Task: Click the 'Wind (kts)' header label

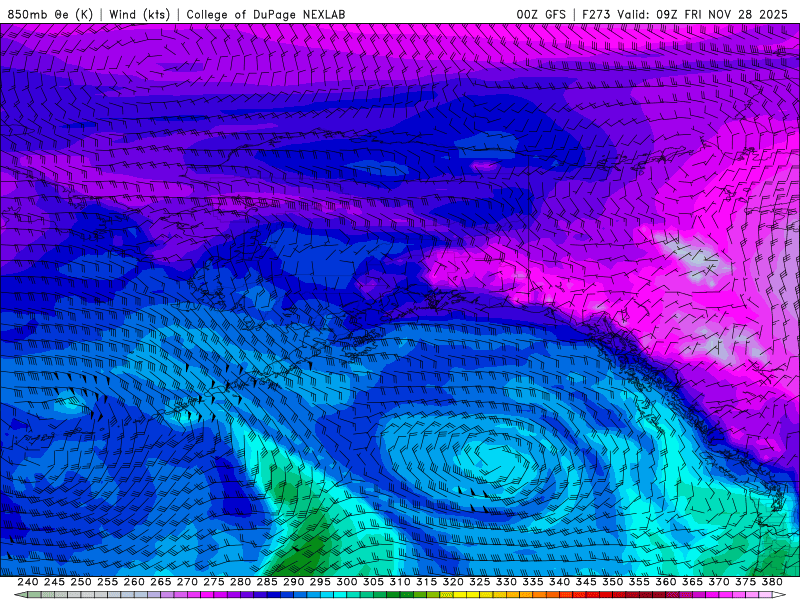Action: [x=140, y=14]
